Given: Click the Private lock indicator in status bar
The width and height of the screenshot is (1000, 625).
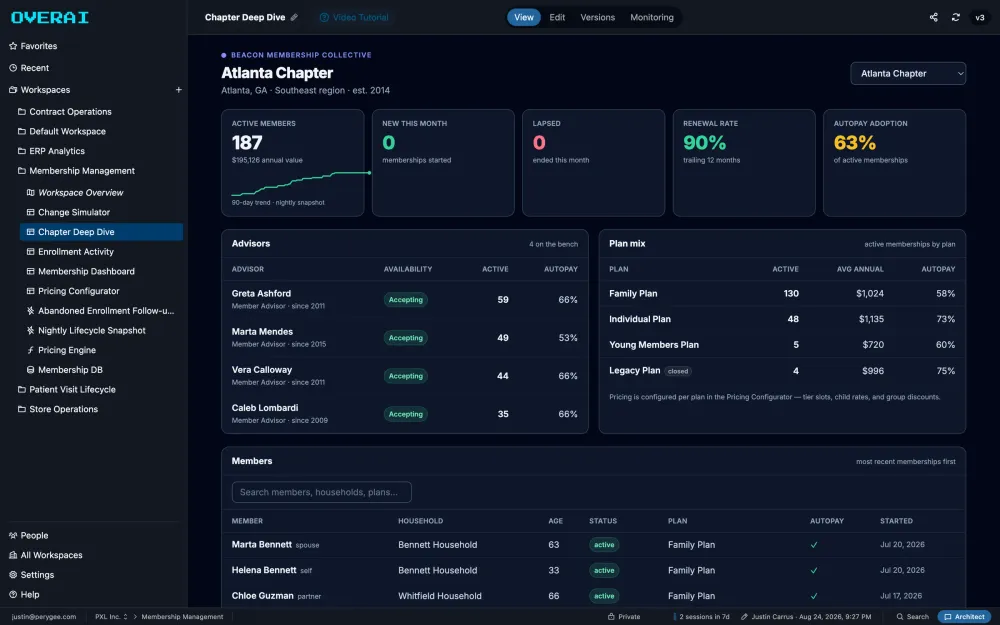Looking at the screenshot, I should pos(624,617).
